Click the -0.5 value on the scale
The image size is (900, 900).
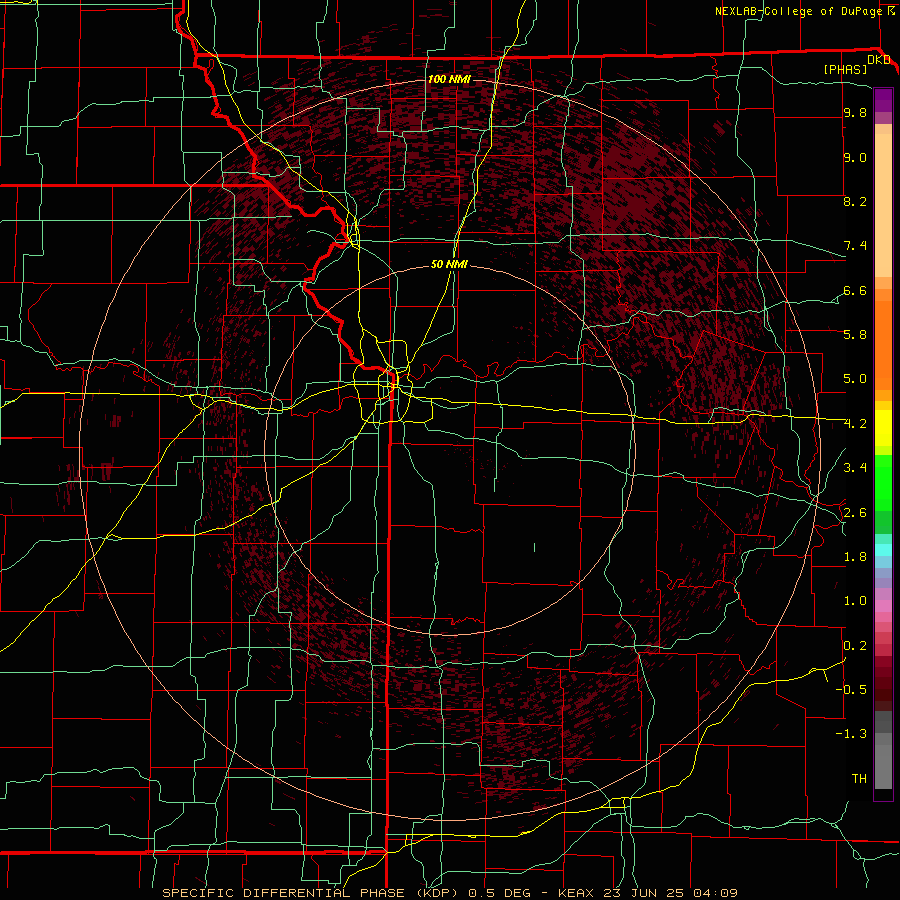[851, 689]
